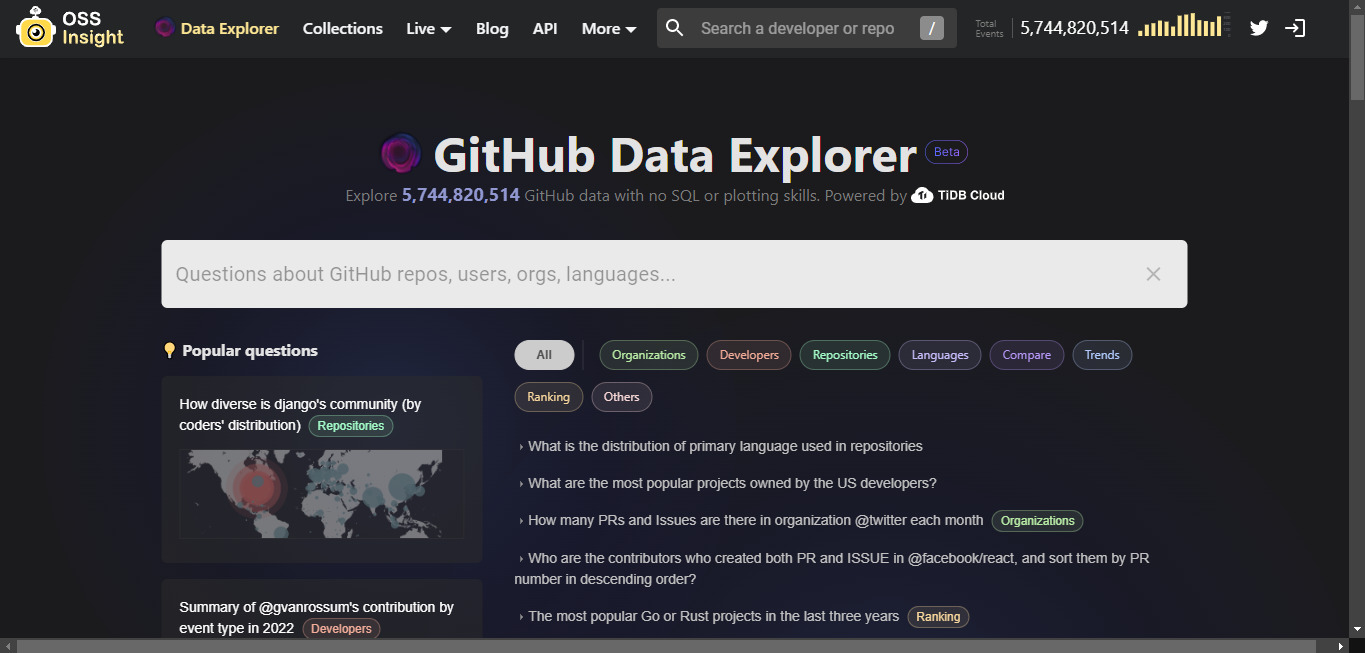Click the django world map thumbnail
Viewport: 1365px width, 653px height.
point(321,494)
